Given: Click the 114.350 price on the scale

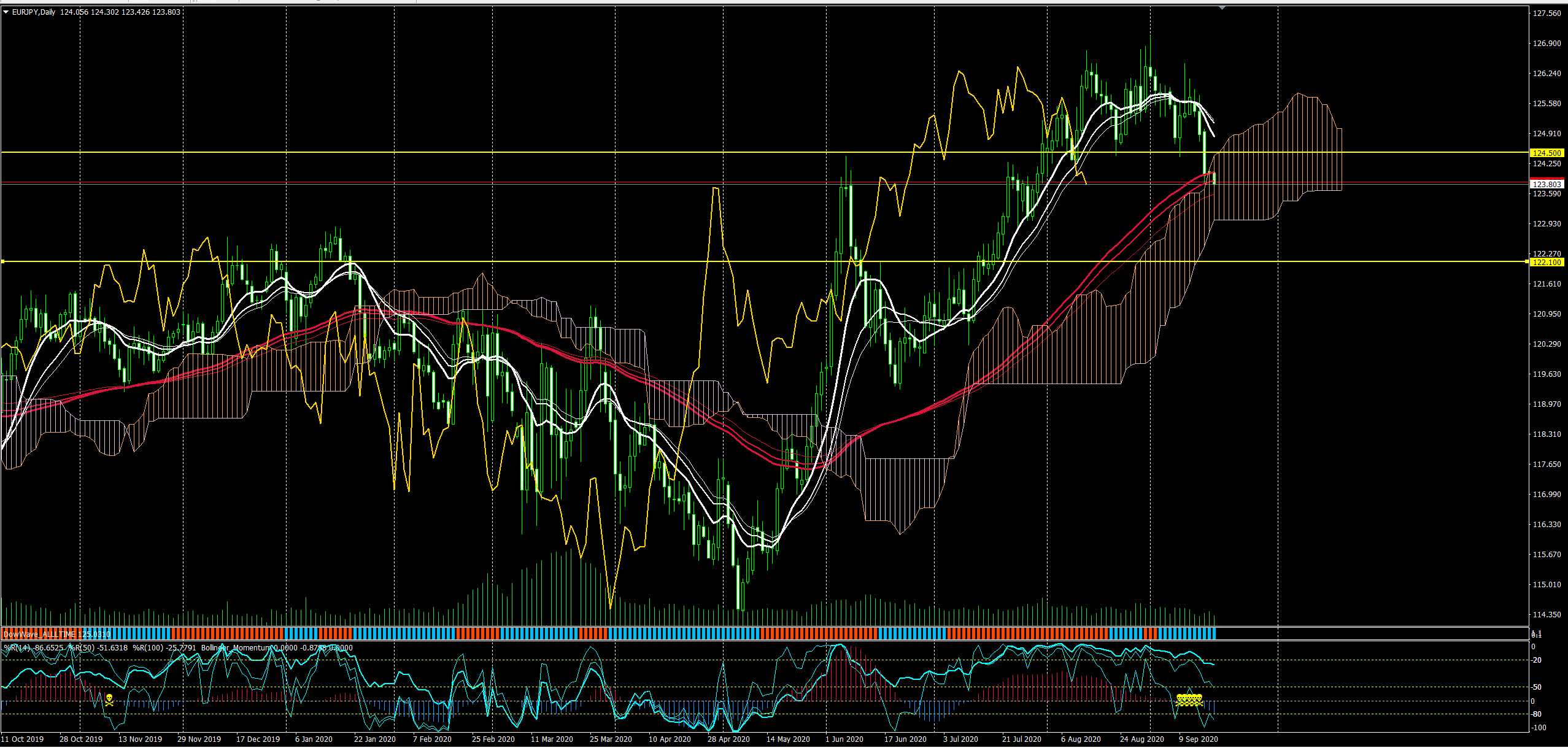Looking at the screenshot, I should [1547, 614].
